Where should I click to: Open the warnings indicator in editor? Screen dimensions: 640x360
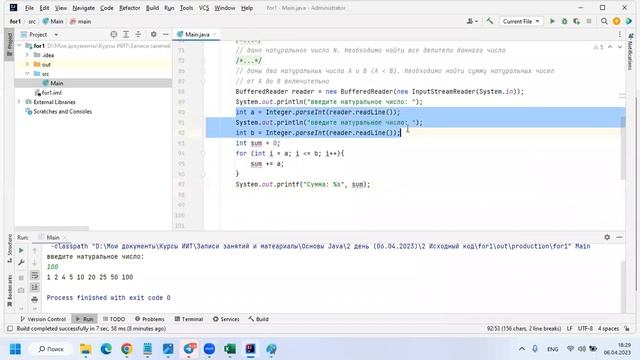point(598,47)
